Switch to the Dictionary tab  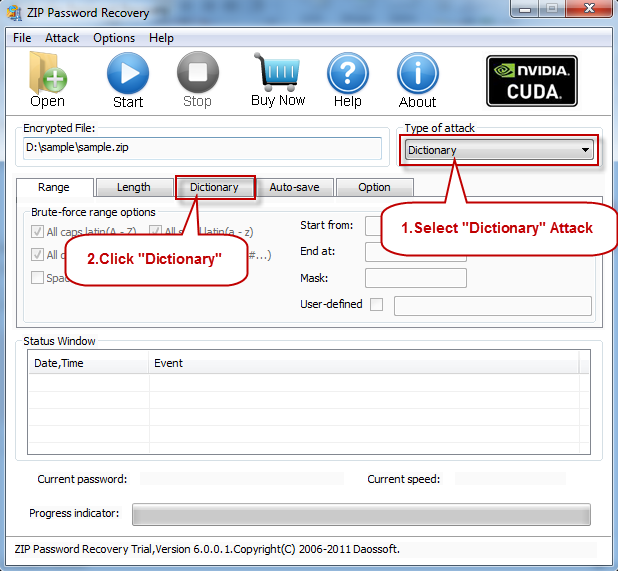click(214, 187)
